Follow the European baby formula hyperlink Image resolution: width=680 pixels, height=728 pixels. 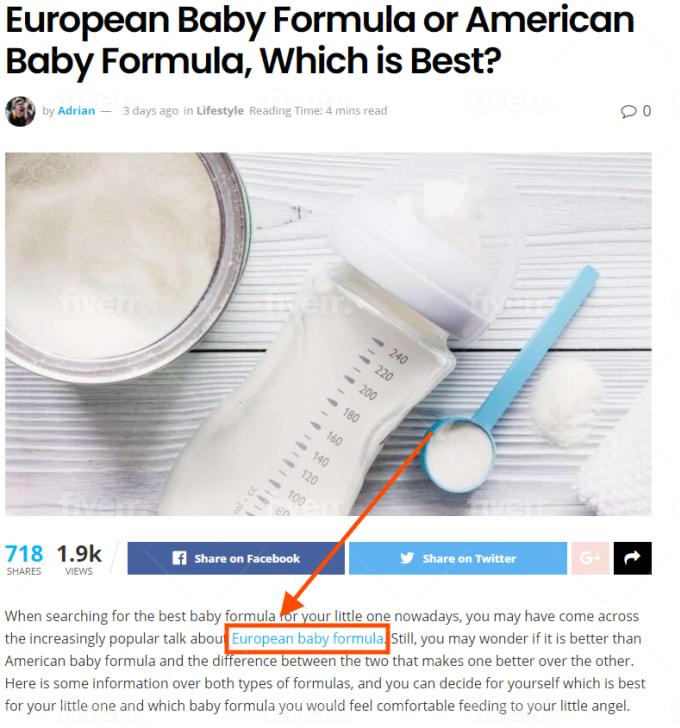pyautogui.click(x=307, y=639)
